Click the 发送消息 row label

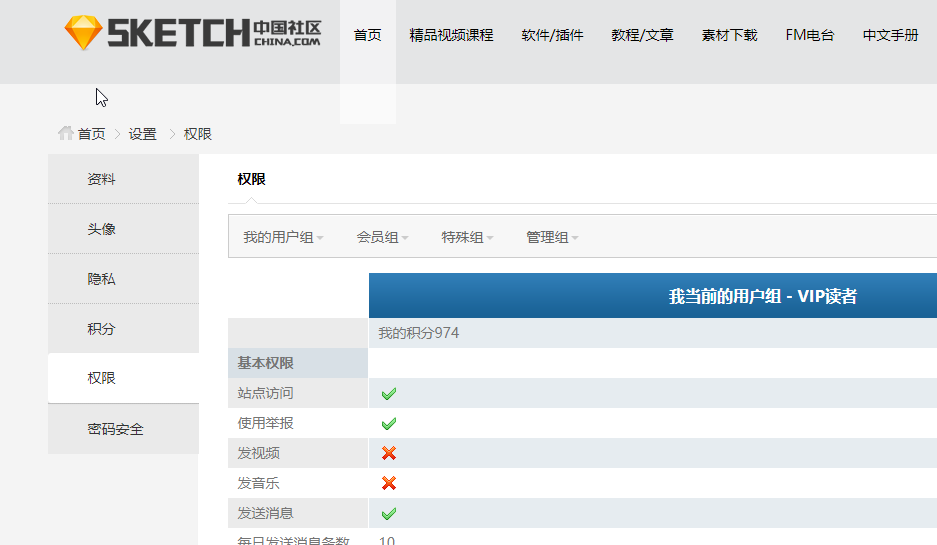pos(265,513)
